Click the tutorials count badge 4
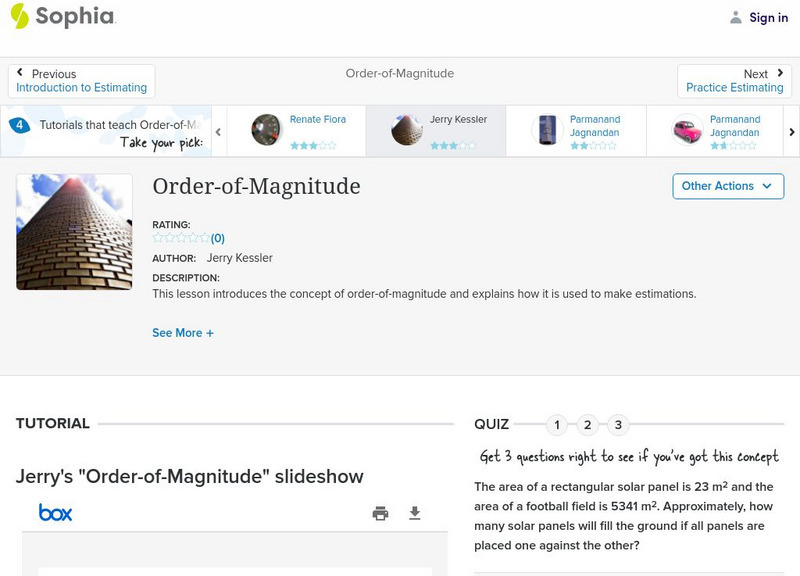The width and height of the screenshot is (800, 576). pyautogui.click(x=19, y=125)
